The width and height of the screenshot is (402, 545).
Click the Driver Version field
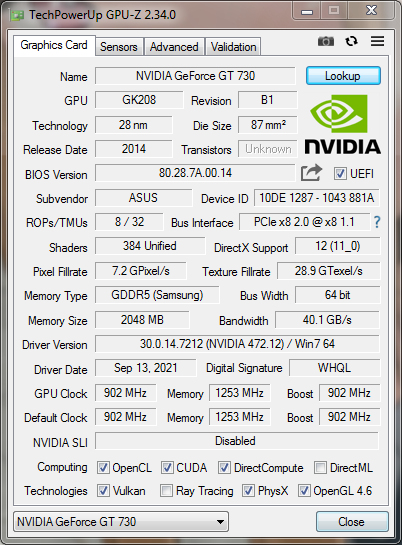[x=237, y=344]
